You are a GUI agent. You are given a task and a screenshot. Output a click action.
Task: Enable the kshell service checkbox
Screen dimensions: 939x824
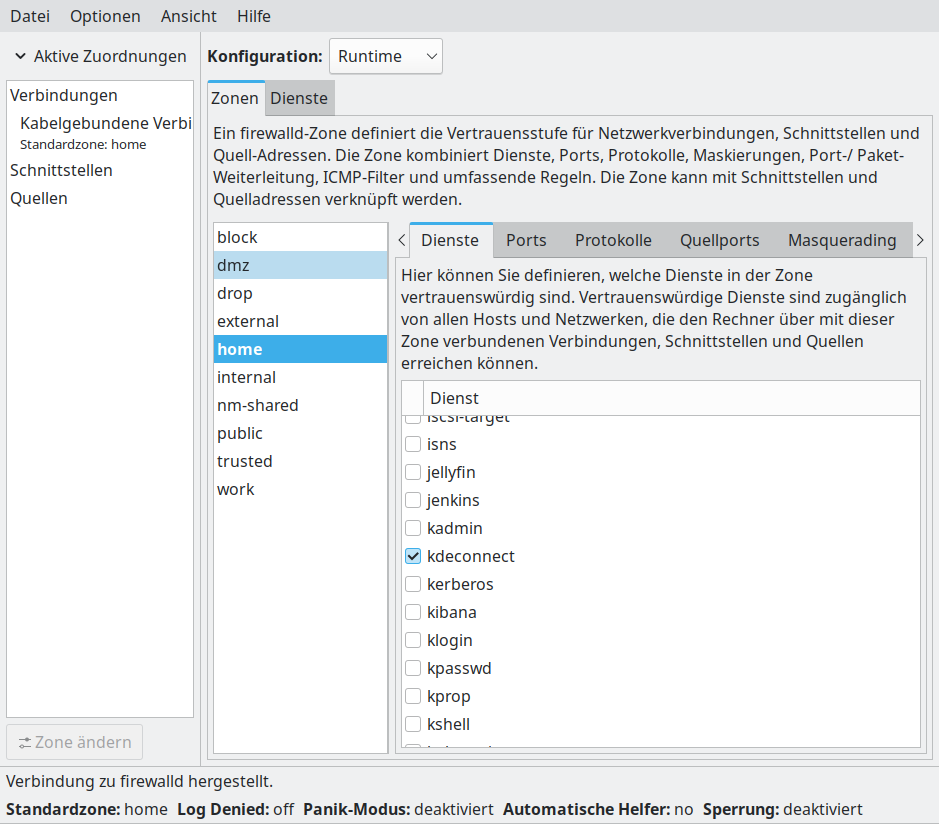pyautogui.click(x=413, y=724)
